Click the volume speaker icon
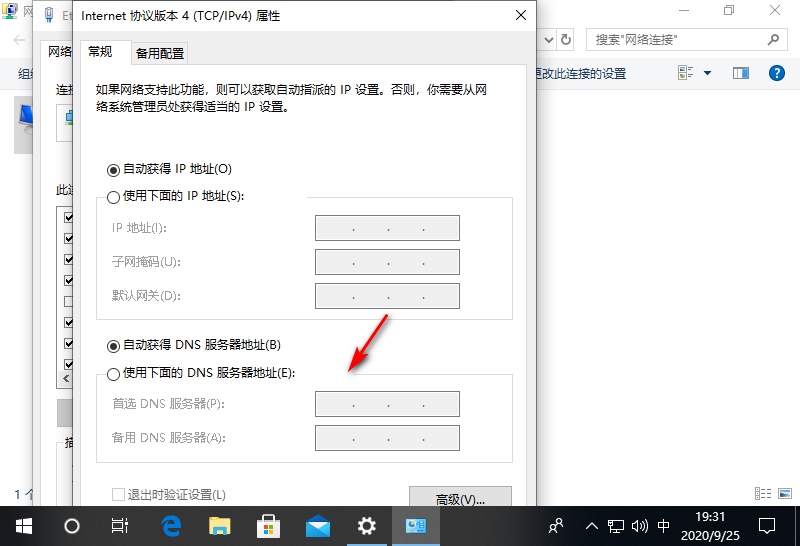Viewport: 800px width, 546px height. point(640,526)
